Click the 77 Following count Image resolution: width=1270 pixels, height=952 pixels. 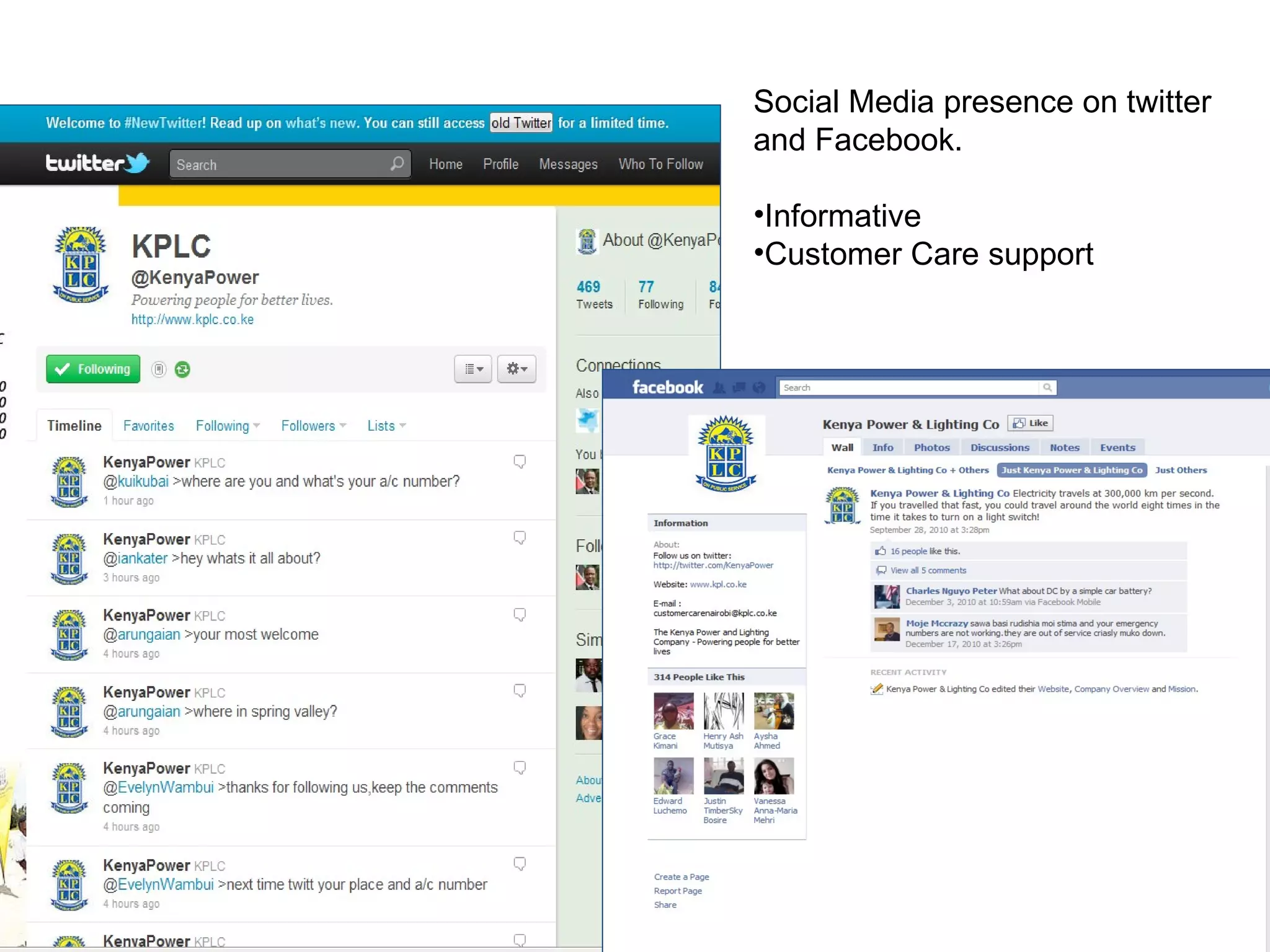coord(661,295)
